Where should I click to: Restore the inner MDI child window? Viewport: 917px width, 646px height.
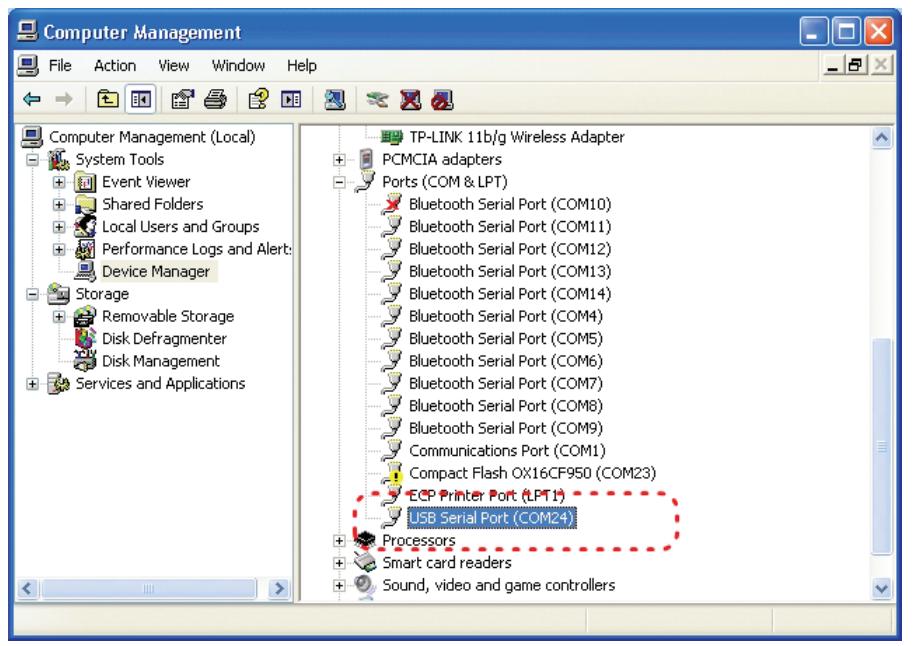[x=856, y=65]
